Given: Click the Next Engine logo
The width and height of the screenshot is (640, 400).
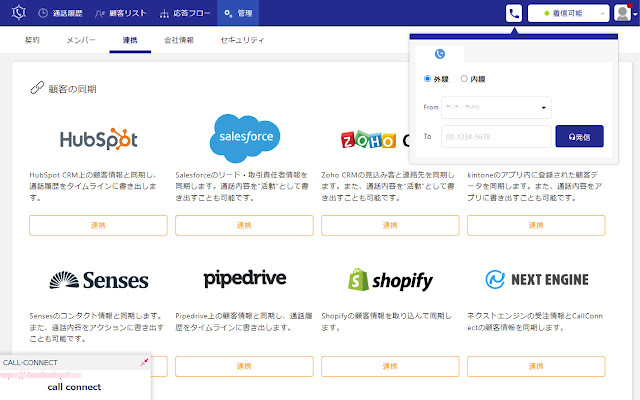Looking at the screenshot, I should [537, 280].
